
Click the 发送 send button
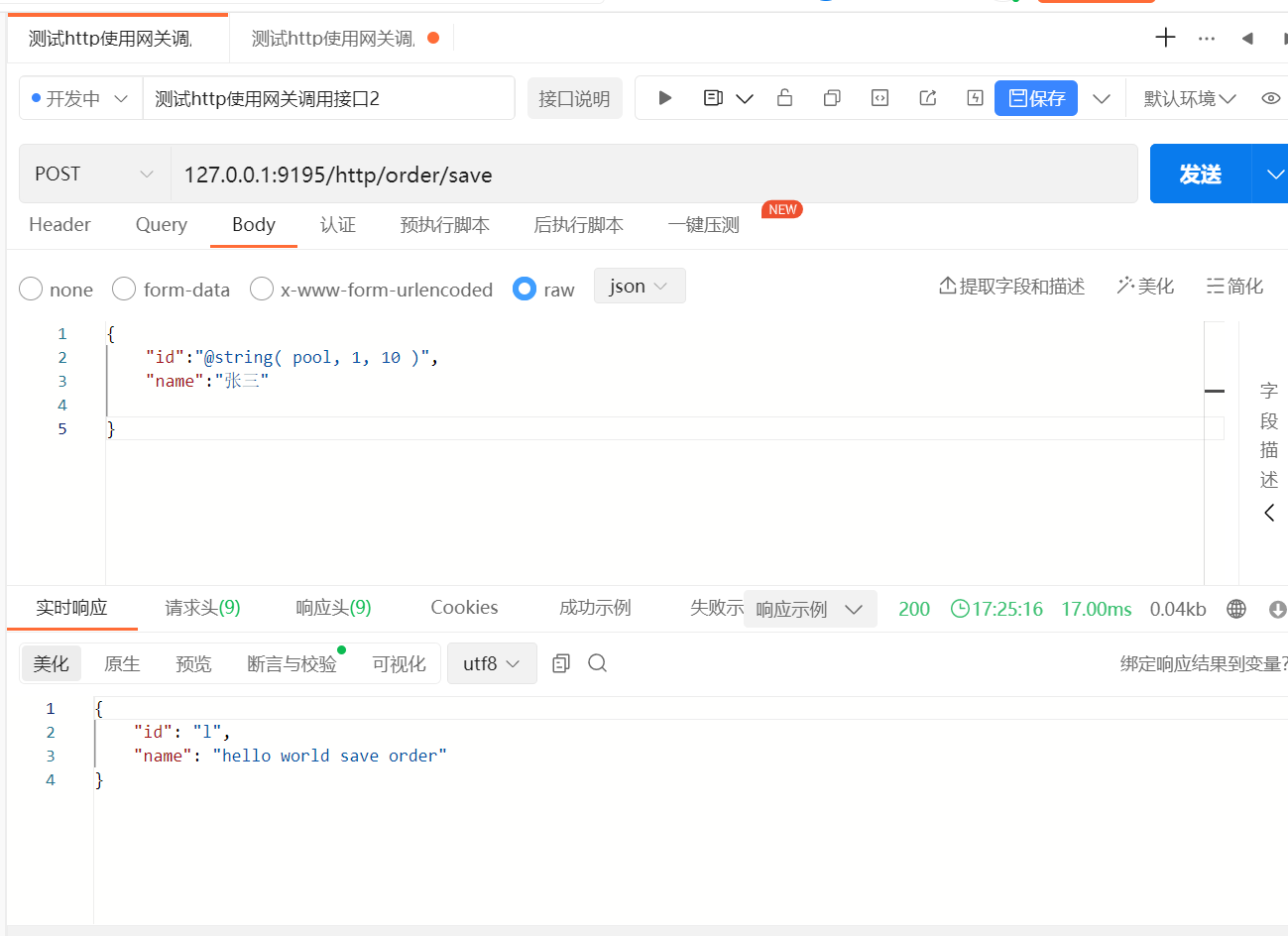point(1200,175)
